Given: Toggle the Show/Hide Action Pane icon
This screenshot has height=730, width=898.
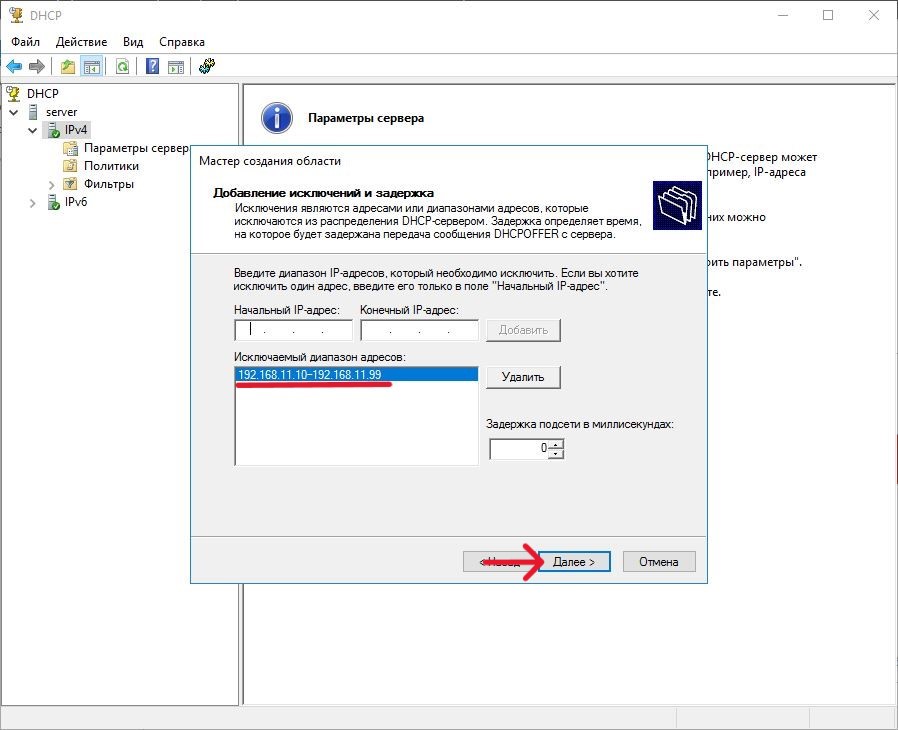Looking at the screenshot, I should [176, 67].
